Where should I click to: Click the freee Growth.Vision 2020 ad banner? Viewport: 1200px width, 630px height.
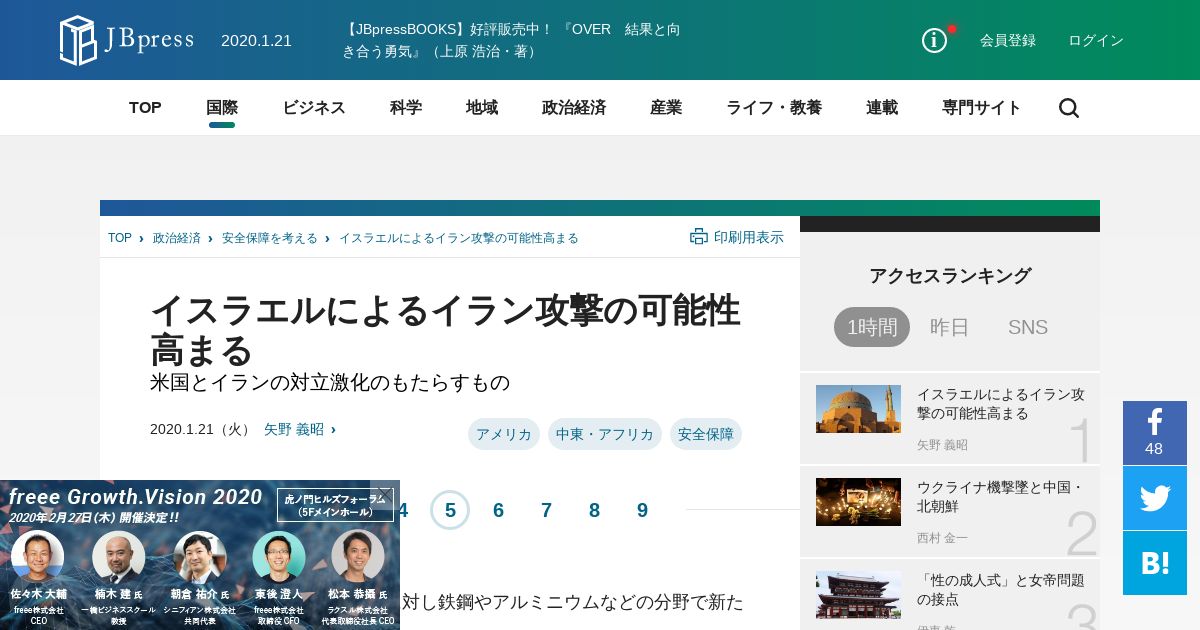(200, 555)
